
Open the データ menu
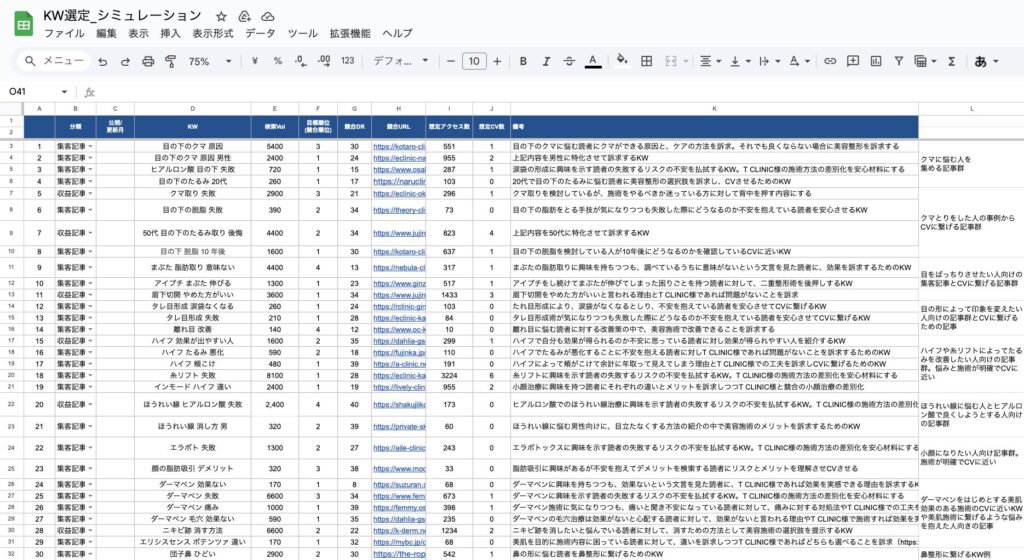[260, 33]
